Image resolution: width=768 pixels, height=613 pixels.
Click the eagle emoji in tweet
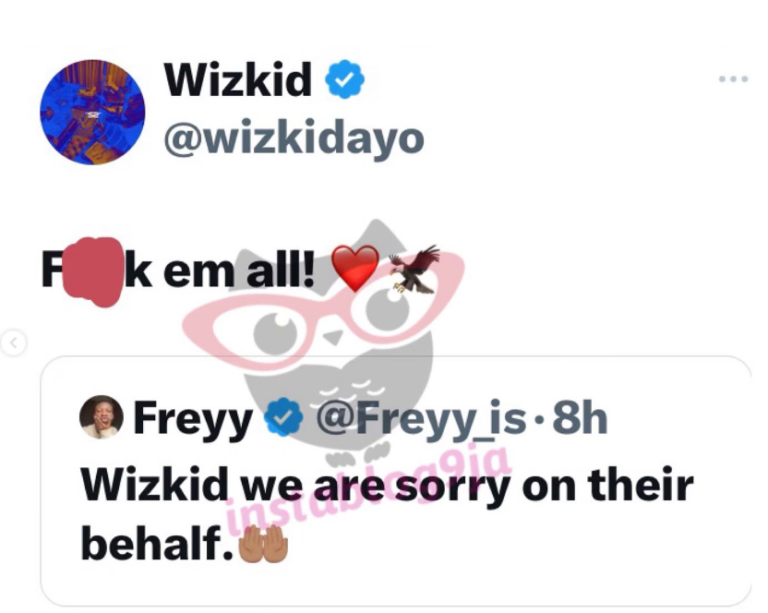(x=414, y=269)
